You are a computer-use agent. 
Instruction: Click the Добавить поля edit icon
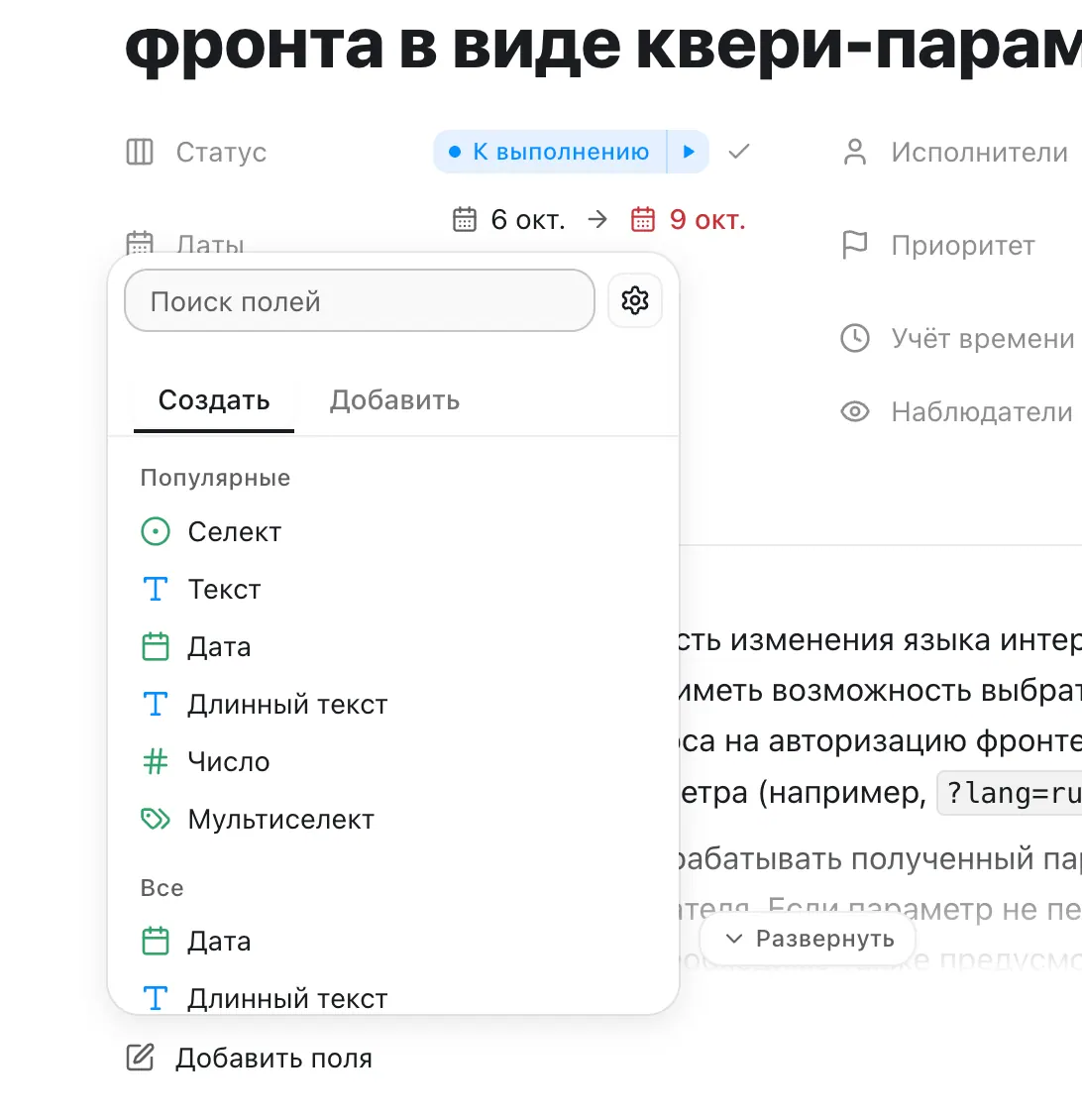click(140, 1058)
